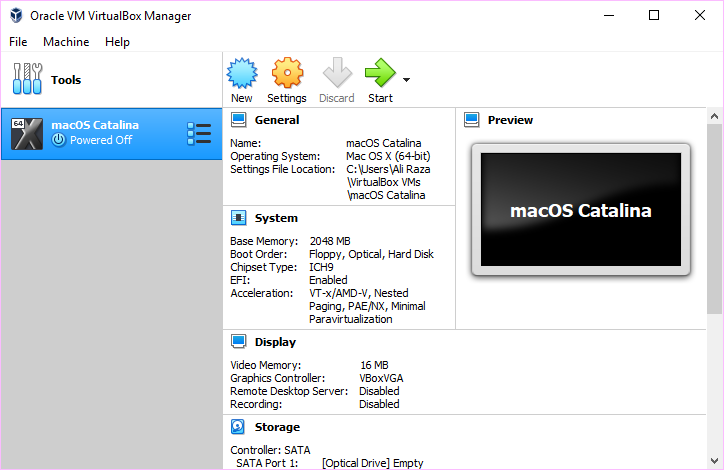The image size is (724, 470).
Task: Click the Discard toolbar icon
Action: [337, 74]
